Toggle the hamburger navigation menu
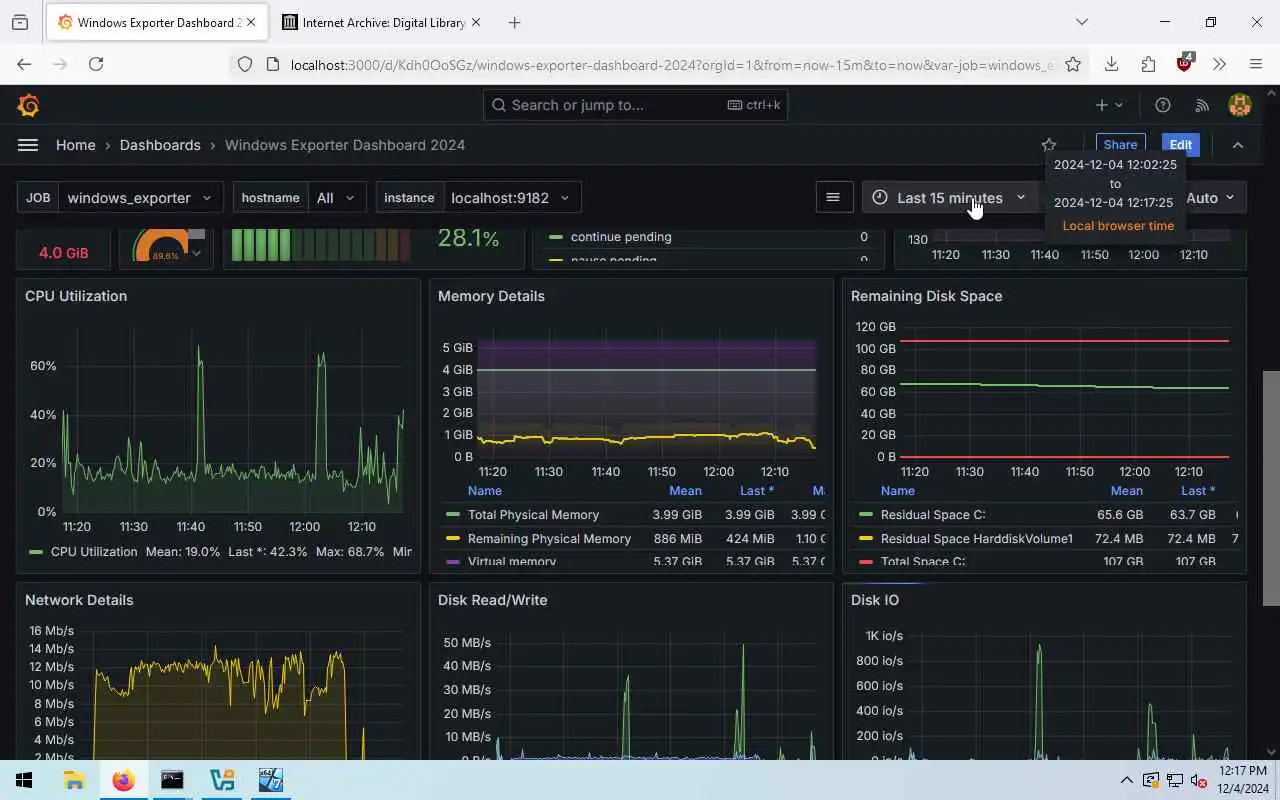1280x800 pixels. (x=28, y=145)
